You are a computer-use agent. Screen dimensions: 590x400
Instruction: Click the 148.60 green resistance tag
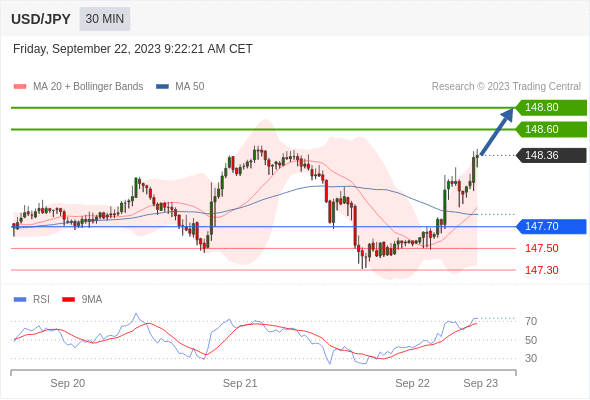tap(551, 129)
